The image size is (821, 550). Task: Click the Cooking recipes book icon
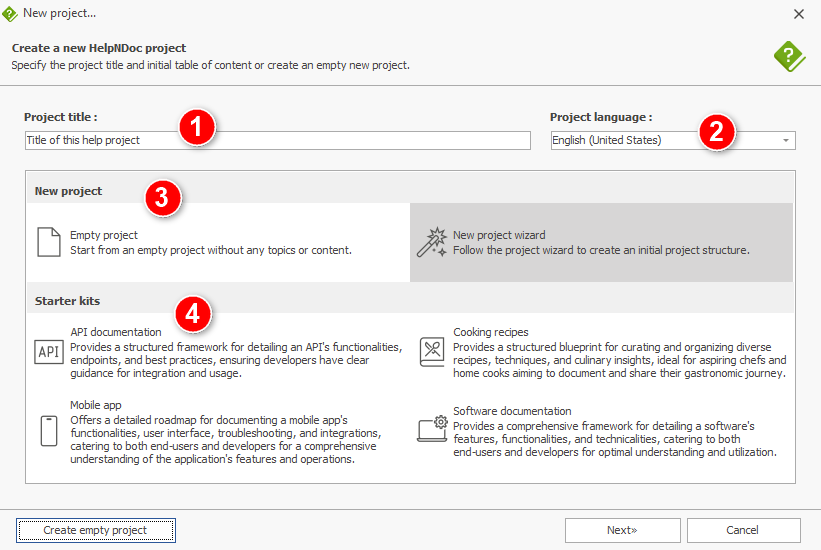[x=432, y=351]
